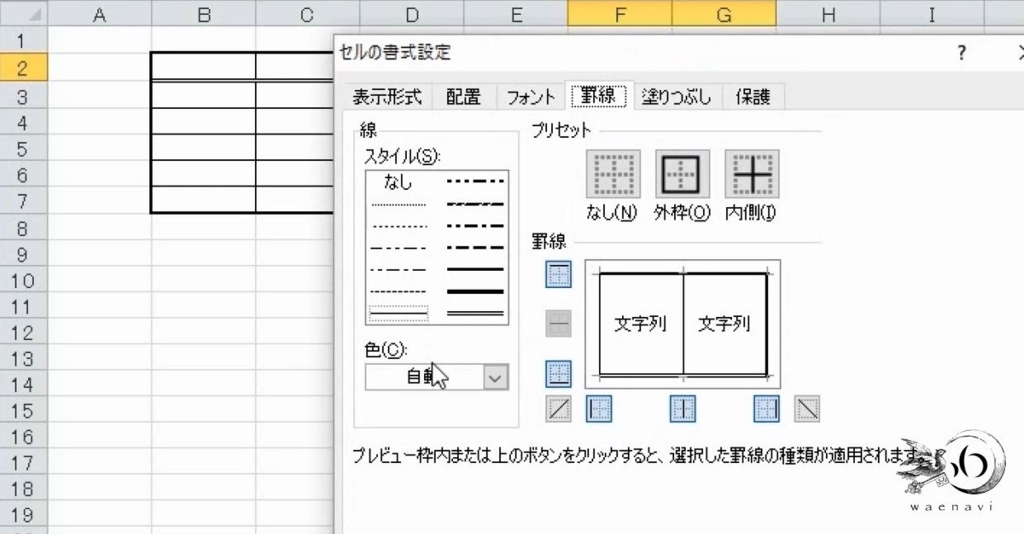Select the thickest solid line style
Screen dimensions: 1024x534
pyautogui.click(x=475, y=291)
